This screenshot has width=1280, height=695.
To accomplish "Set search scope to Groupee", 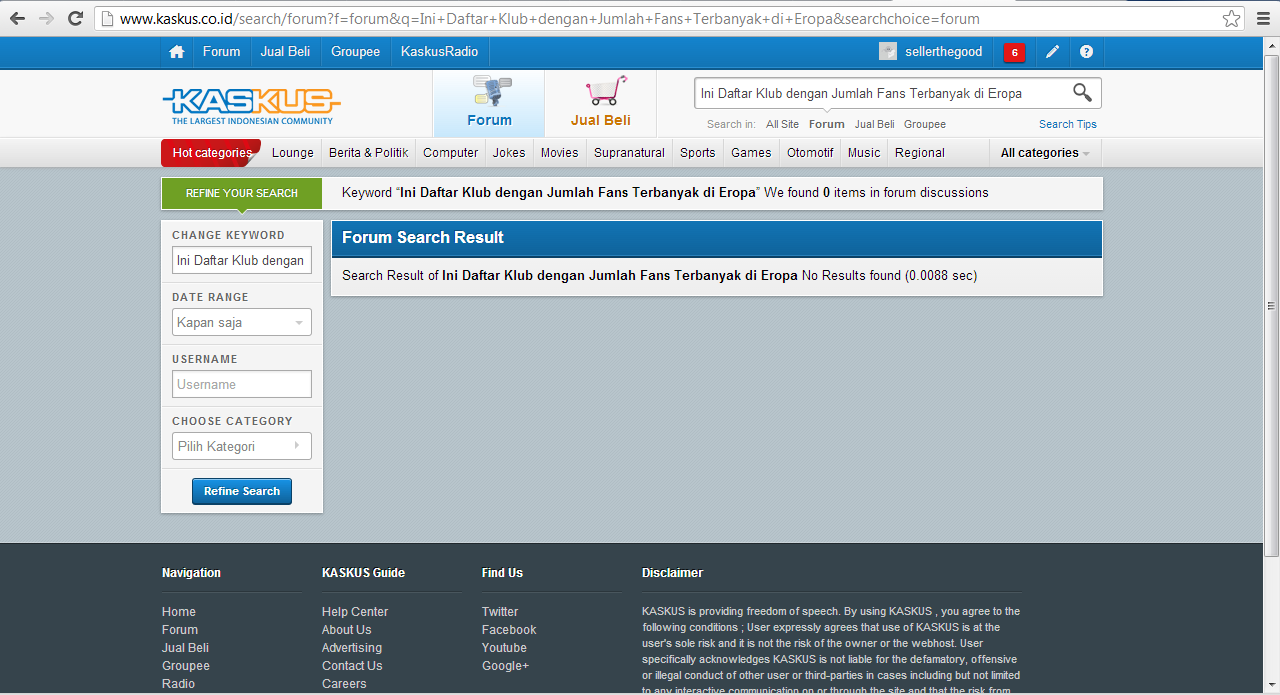I will [925, 124].
